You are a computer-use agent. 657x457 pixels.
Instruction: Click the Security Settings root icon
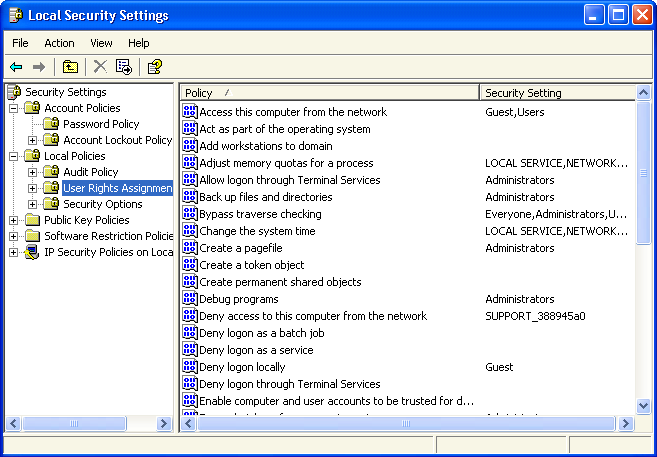[14, 92]
